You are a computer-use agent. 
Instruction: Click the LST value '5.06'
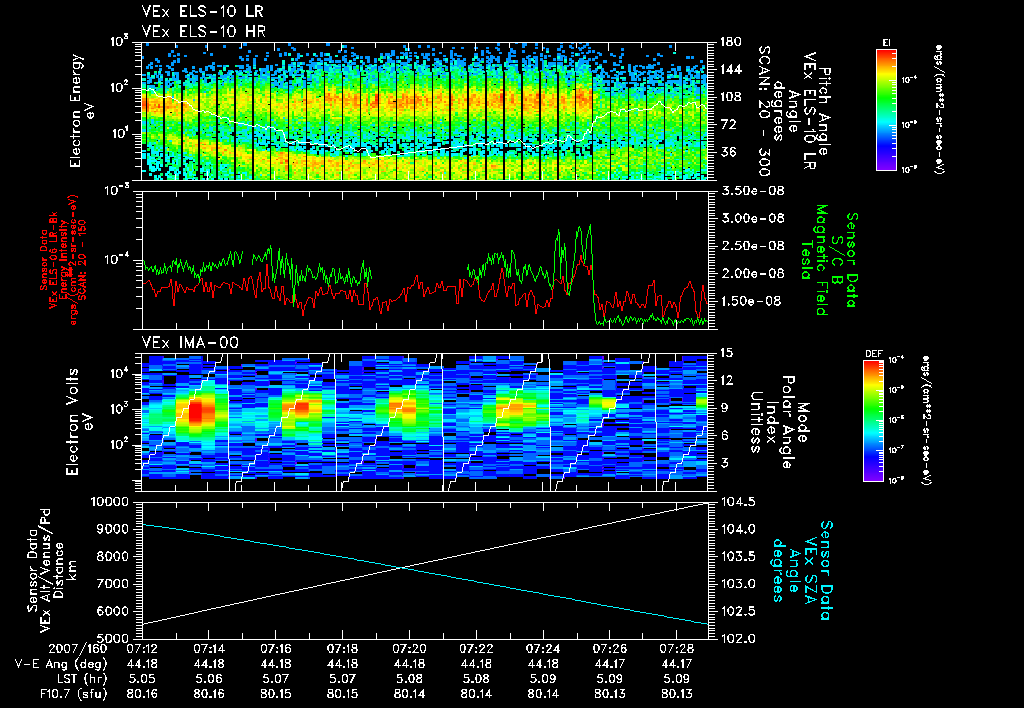pyautogui.click(x=208, y=679)
